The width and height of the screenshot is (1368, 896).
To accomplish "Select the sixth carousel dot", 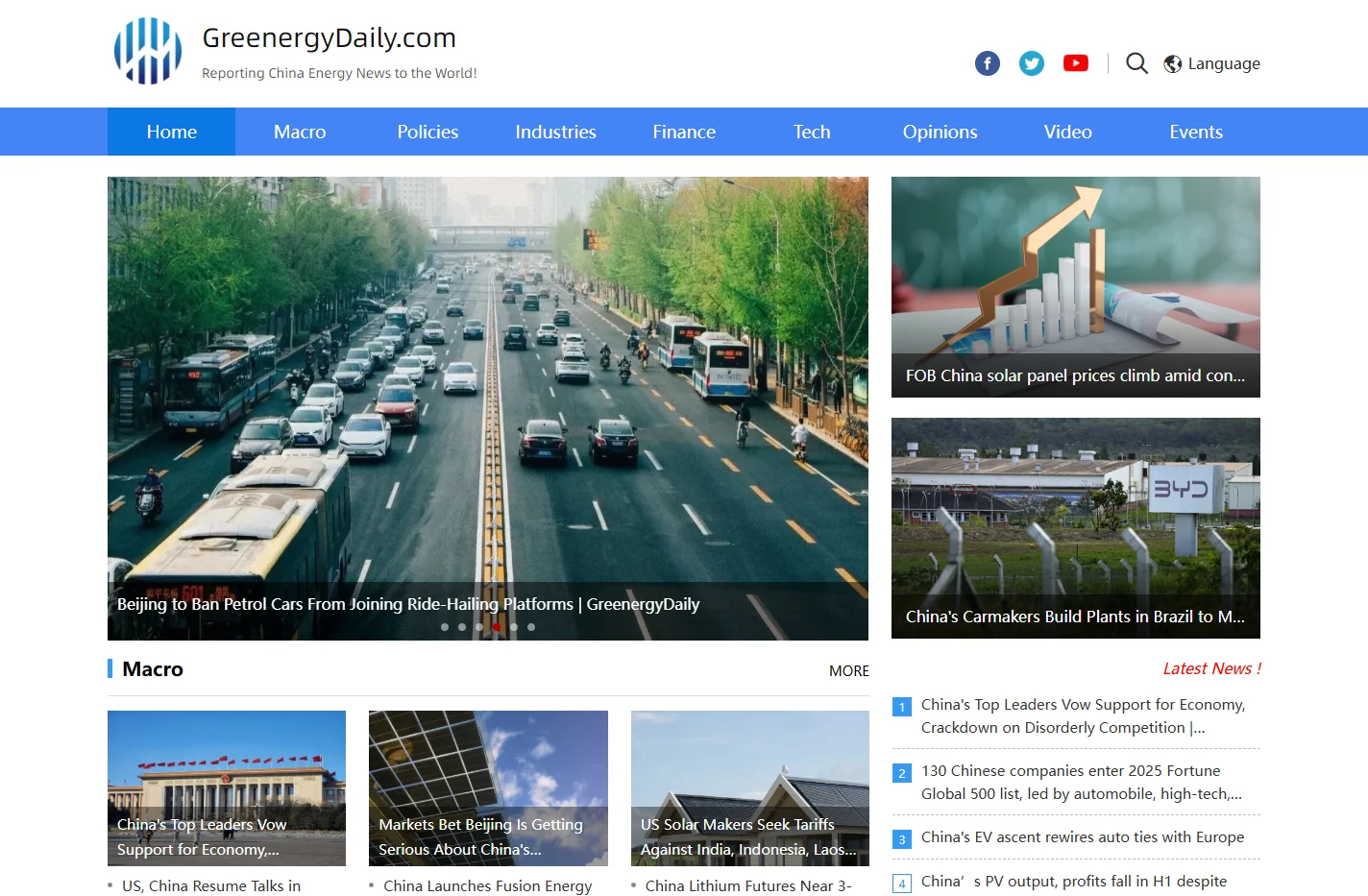I will click(531, 627).
